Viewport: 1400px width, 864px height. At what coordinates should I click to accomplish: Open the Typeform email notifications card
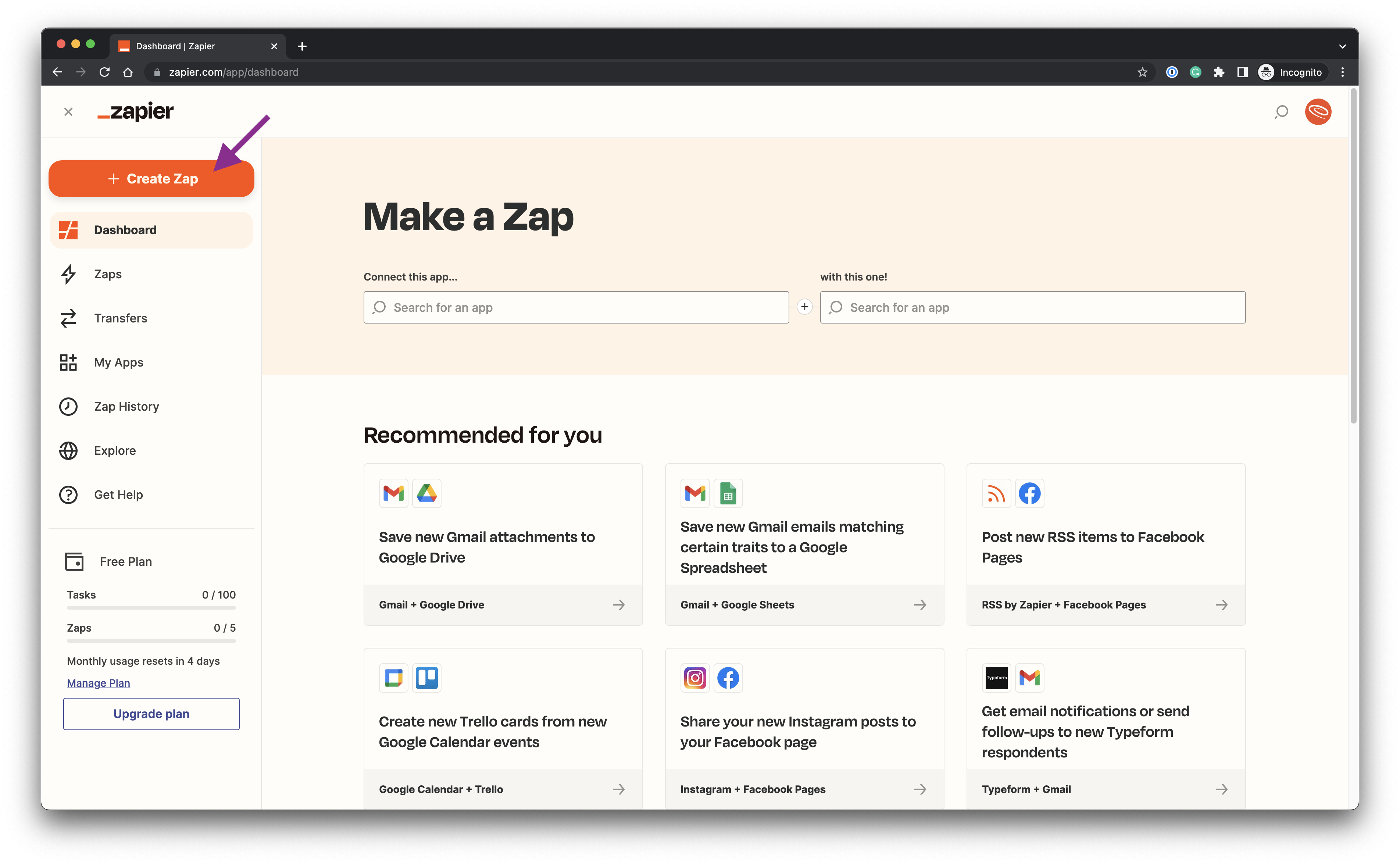pyautogui.click(x=1106, y=729)
